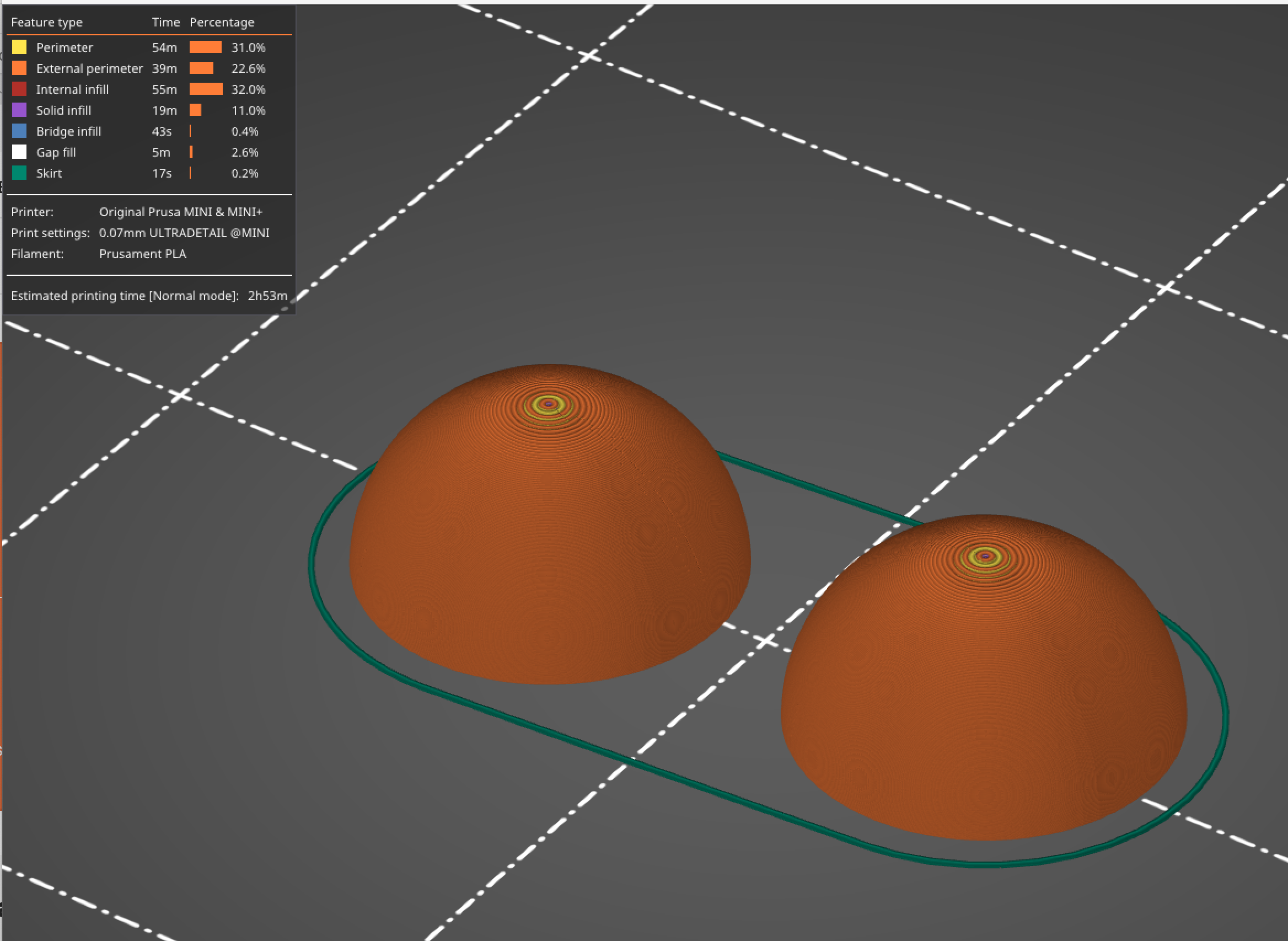This screenshot has width=1288, height=941.
Task: Toggle the Bridge infill feature label
Action: 69,132
